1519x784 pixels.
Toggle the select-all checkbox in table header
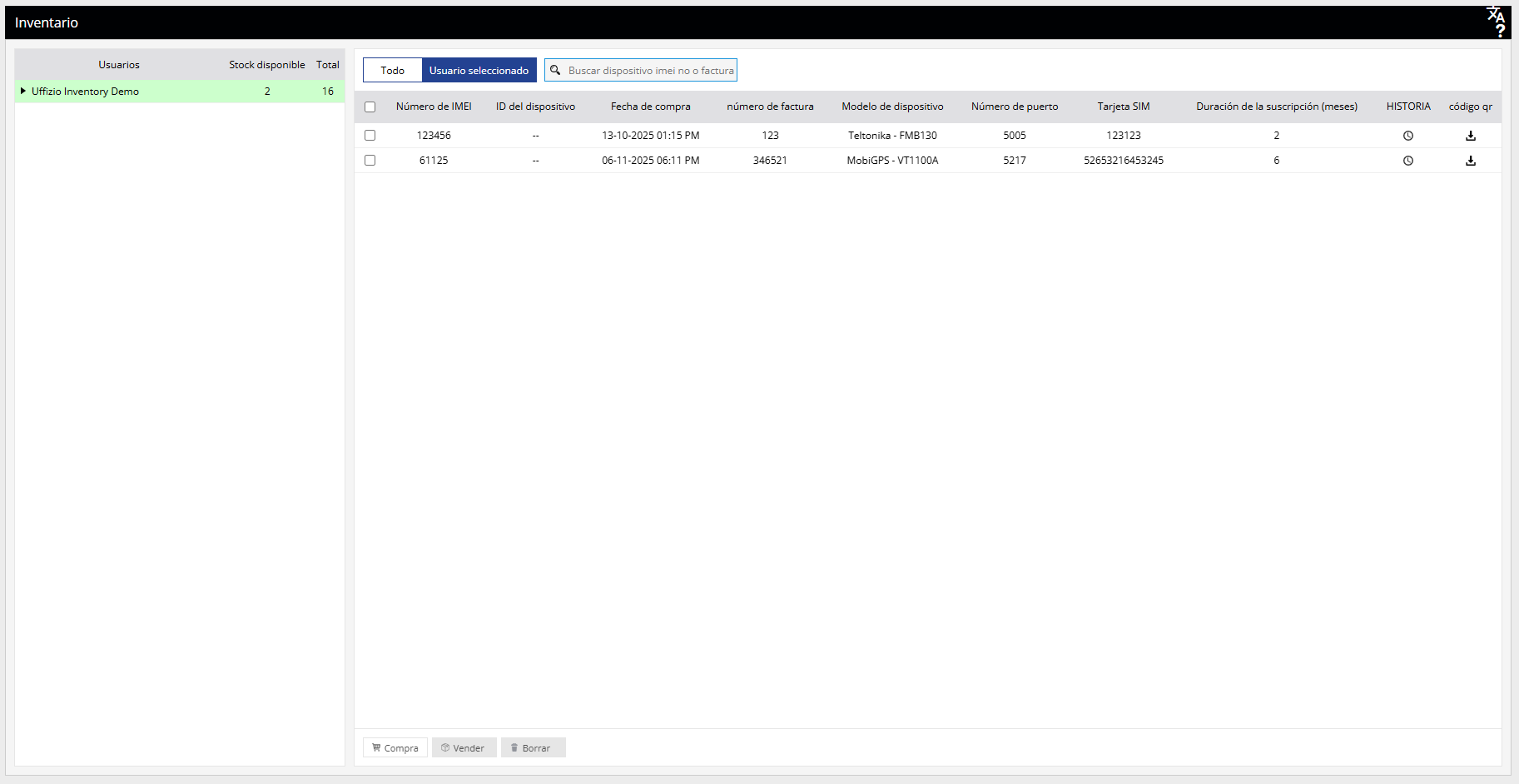click(370, 107)
